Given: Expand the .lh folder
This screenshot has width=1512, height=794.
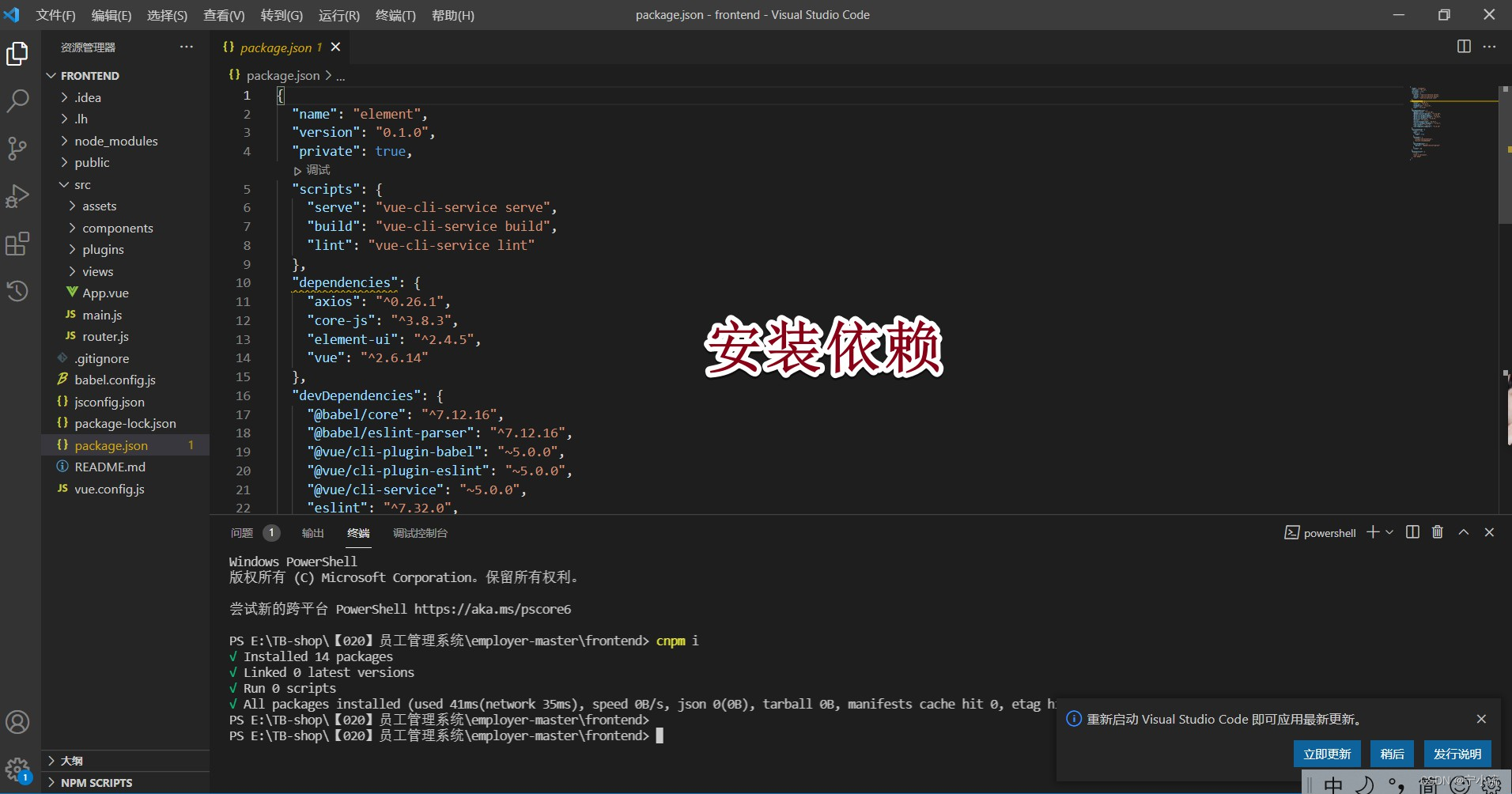Looking at the screenshot, I should [x=125, y=119].
